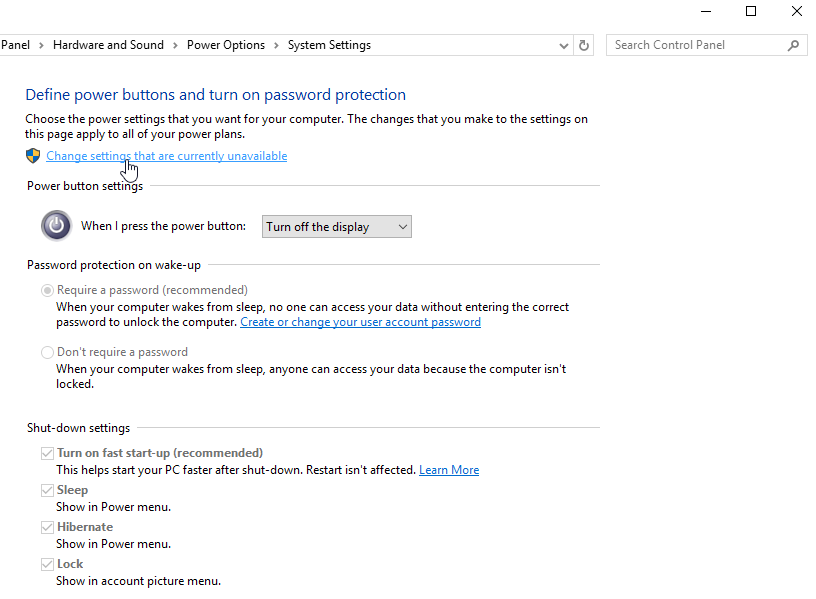This screenshot has height=599, width=816.
Task: Go to Power Options breadcrumb
Action: coord(226,45)
